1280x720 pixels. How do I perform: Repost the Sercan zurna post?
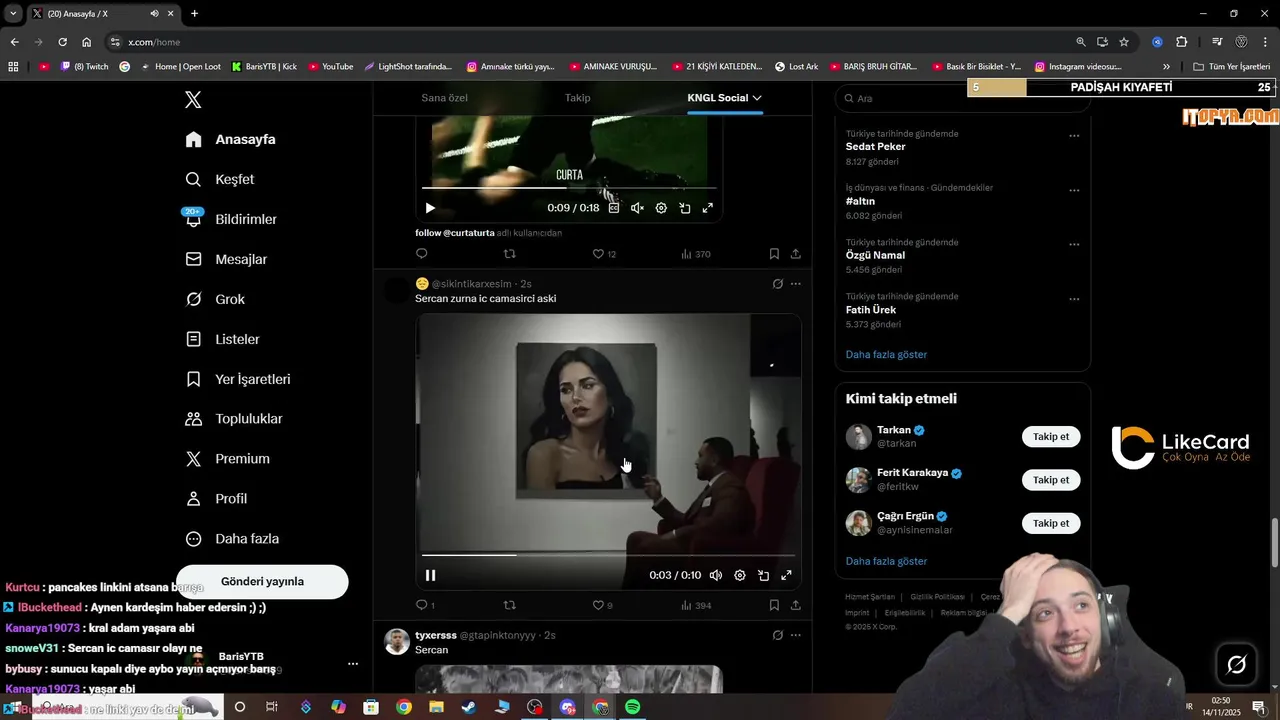tap(510, 605)
